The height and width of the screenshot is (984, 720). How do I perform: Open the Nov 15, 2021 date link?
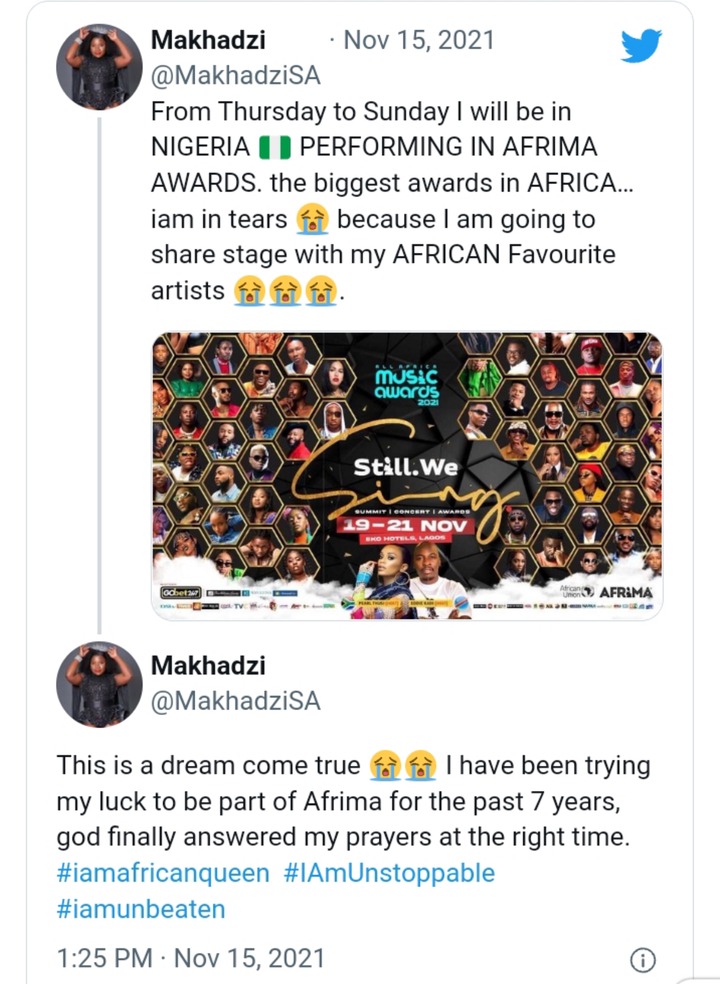(419, 40)
